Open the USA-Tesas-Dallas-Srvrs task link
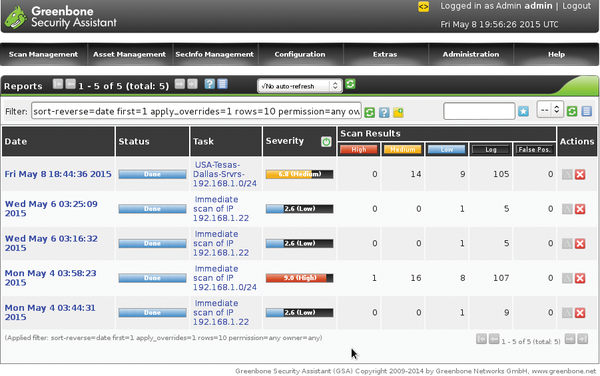600x376 pixels. click(225, 174)
